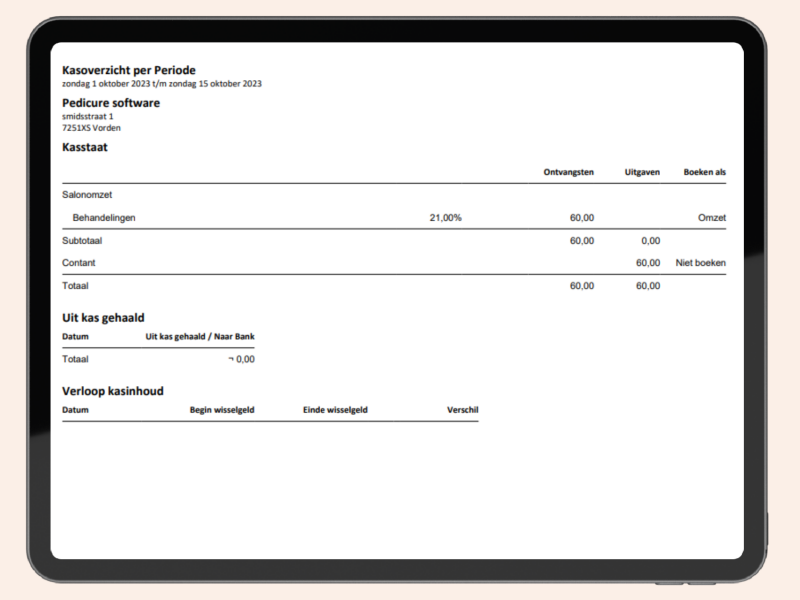The image size is (800, 600).
Task: Select the Verschil column header
Action: pyautogui.click(x=462, y=410)
